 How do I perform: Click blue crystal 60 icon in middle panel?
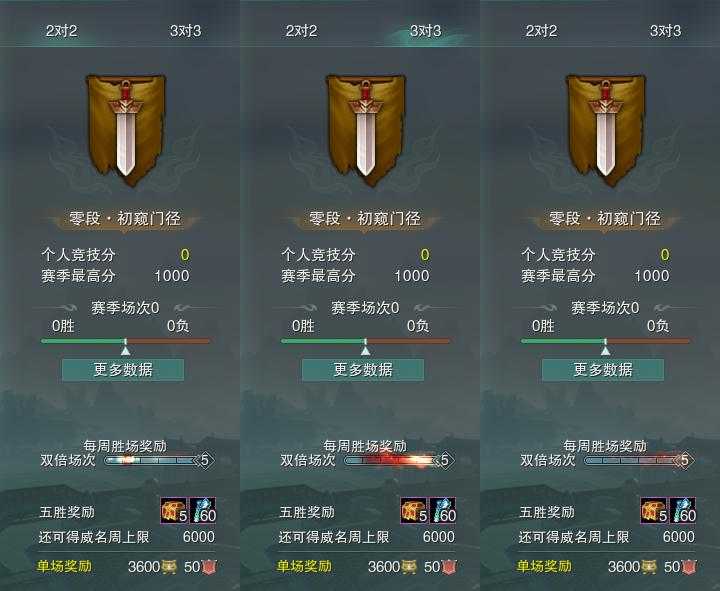[443, 510]
